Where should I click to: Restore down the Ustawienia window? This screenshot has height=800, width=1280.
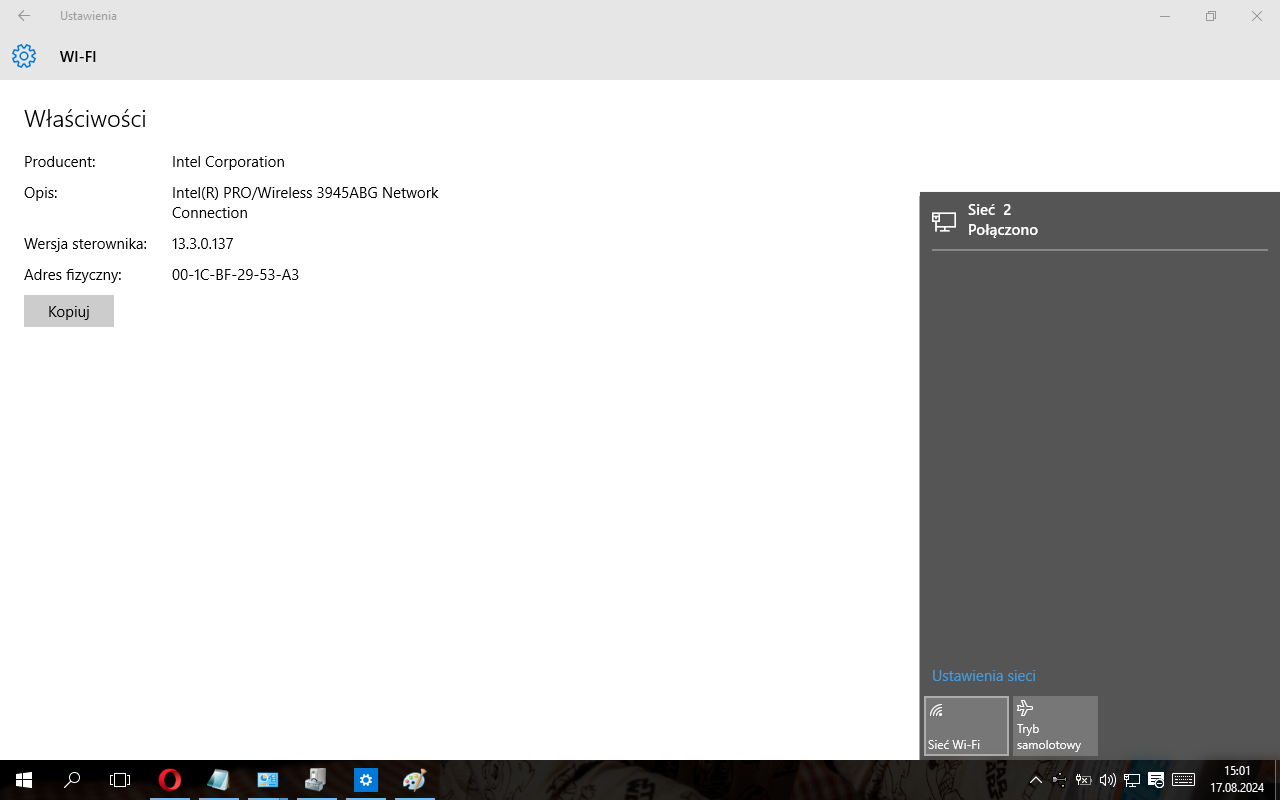pyautogui.click(x=1211, y=16)
